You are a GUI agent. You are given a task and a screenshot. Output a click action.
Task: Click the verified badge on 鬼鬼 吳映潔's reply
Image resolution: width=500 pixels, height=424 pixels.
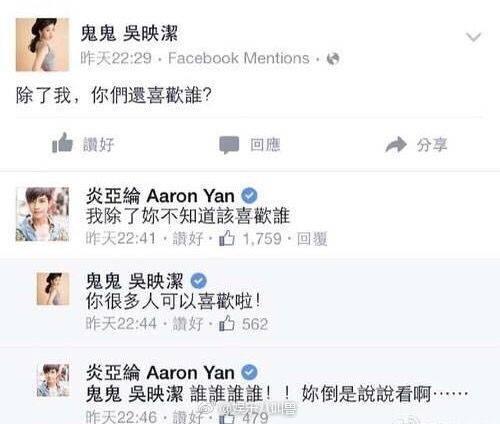199,281
